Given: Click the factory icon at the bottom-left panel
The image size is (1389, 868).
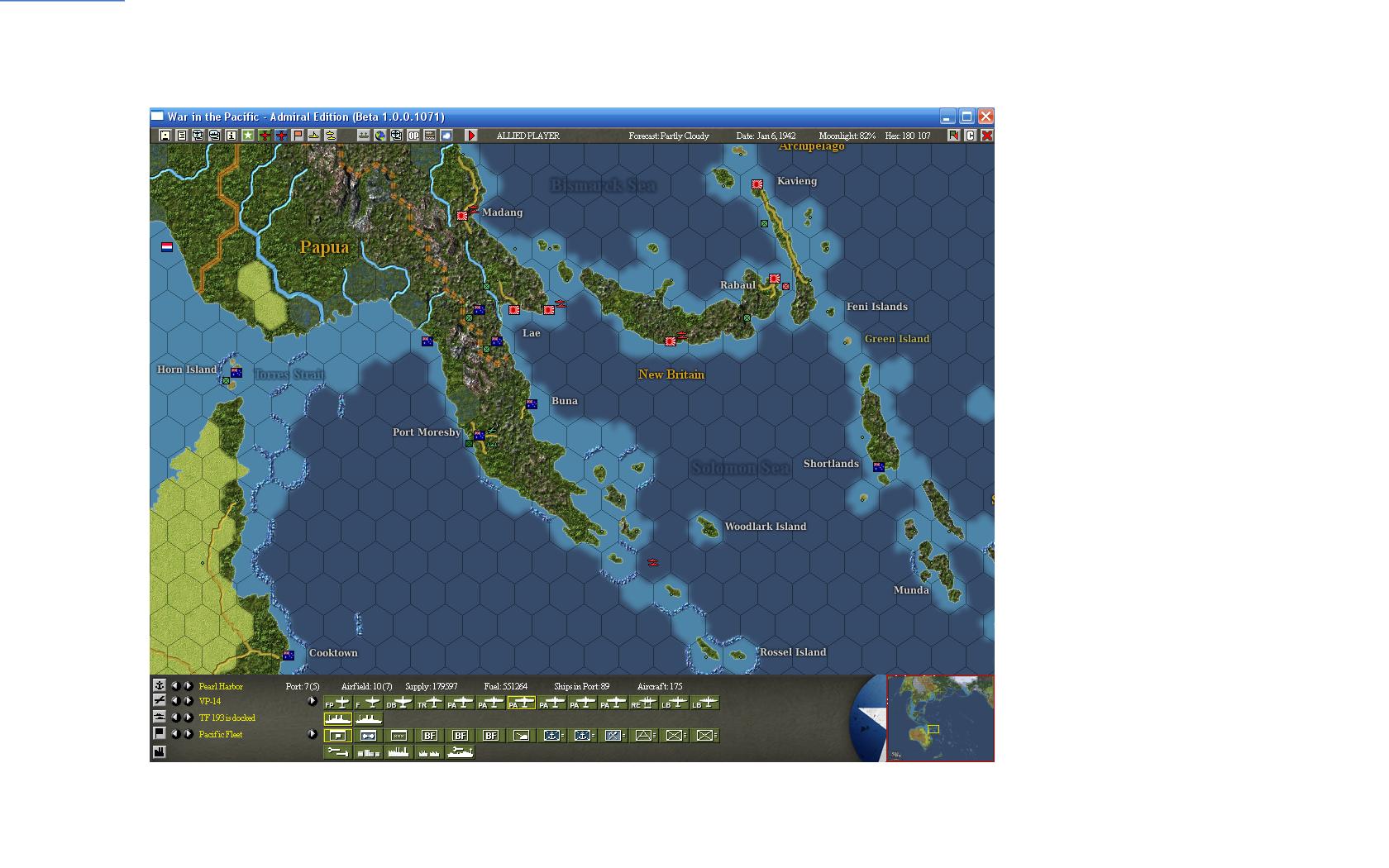Looking at the screenshot, I should click(x=160, y=751).
